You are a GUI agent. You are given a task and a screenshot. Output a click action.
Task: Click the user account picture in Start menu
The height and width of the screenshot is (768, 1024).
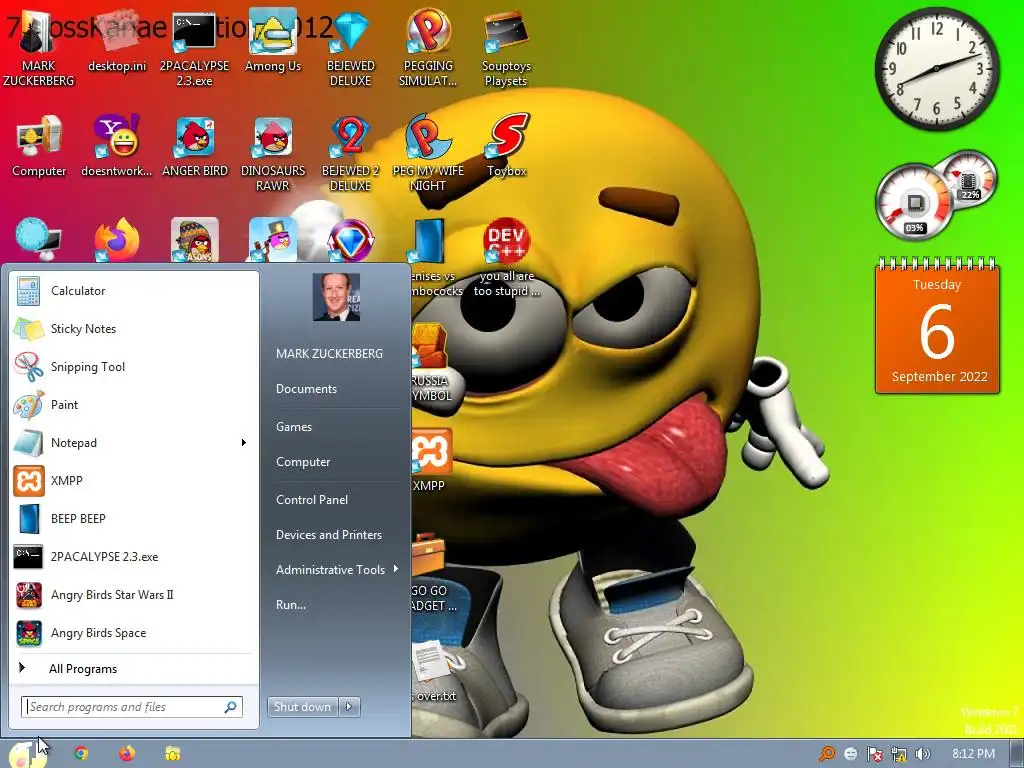click(336, 296)
